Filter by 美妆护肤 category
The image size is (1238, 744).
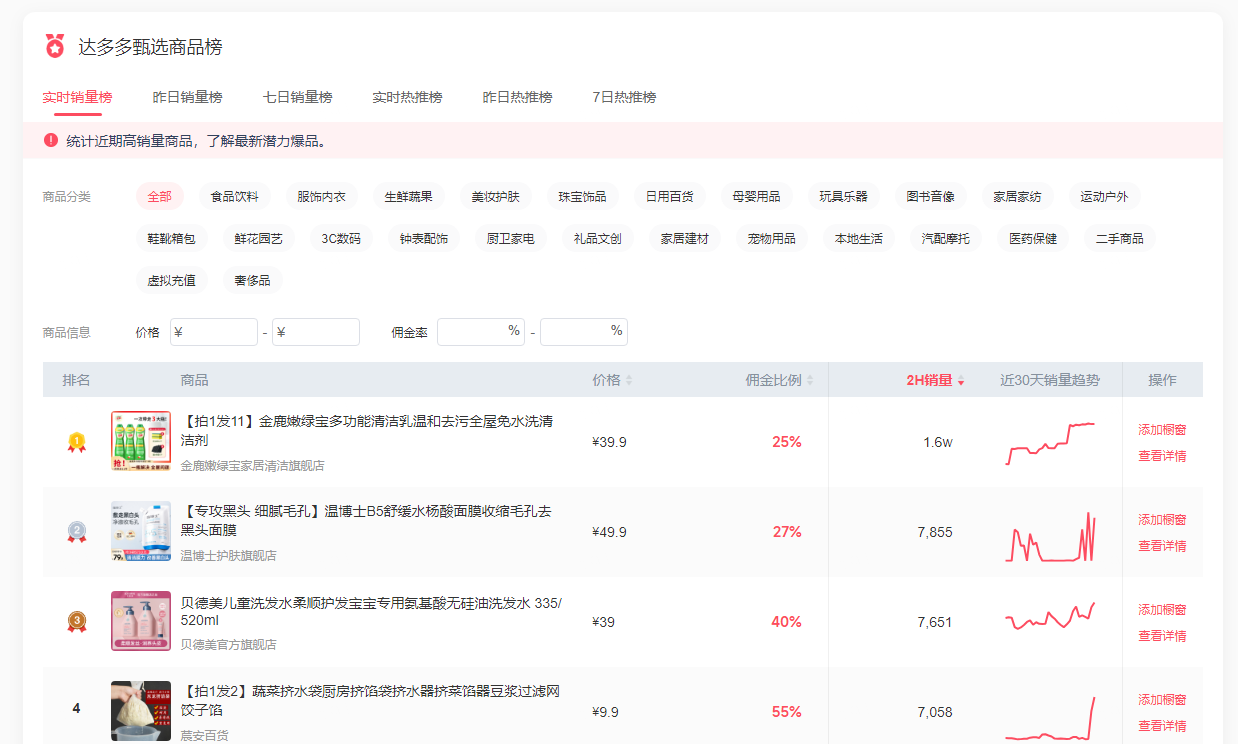[495, 196]
